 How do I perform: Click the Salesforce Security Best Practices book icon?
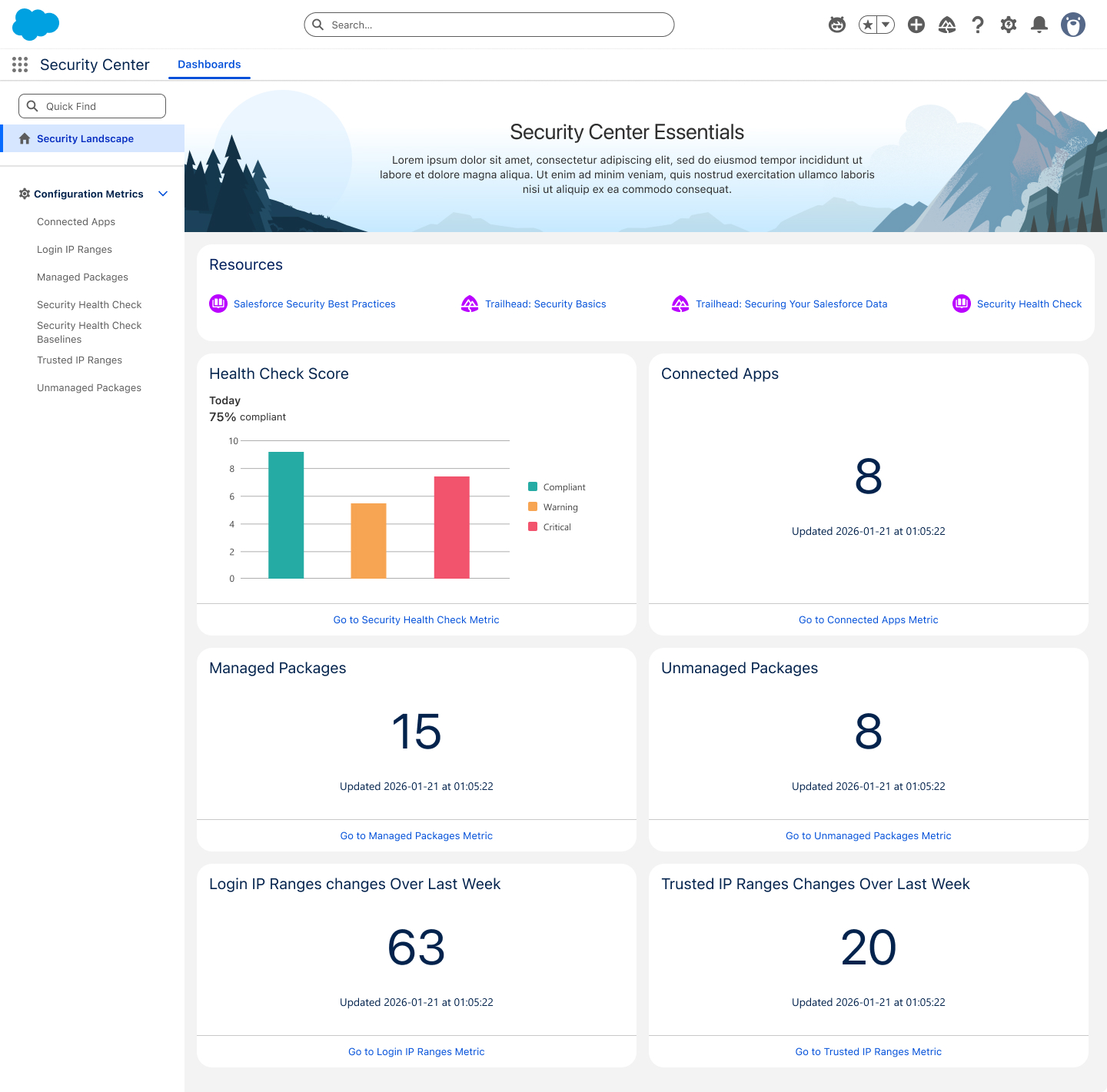coord(218,304)
